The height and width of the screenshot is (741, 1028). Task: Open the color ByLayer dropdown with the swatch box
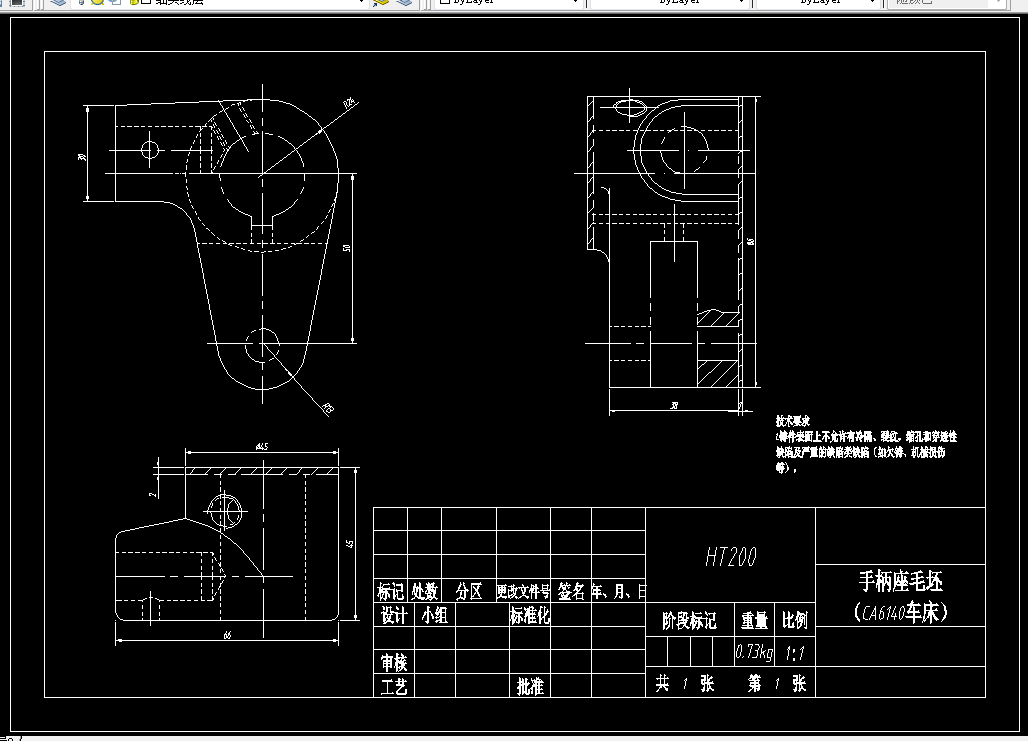tap(508, 3)
